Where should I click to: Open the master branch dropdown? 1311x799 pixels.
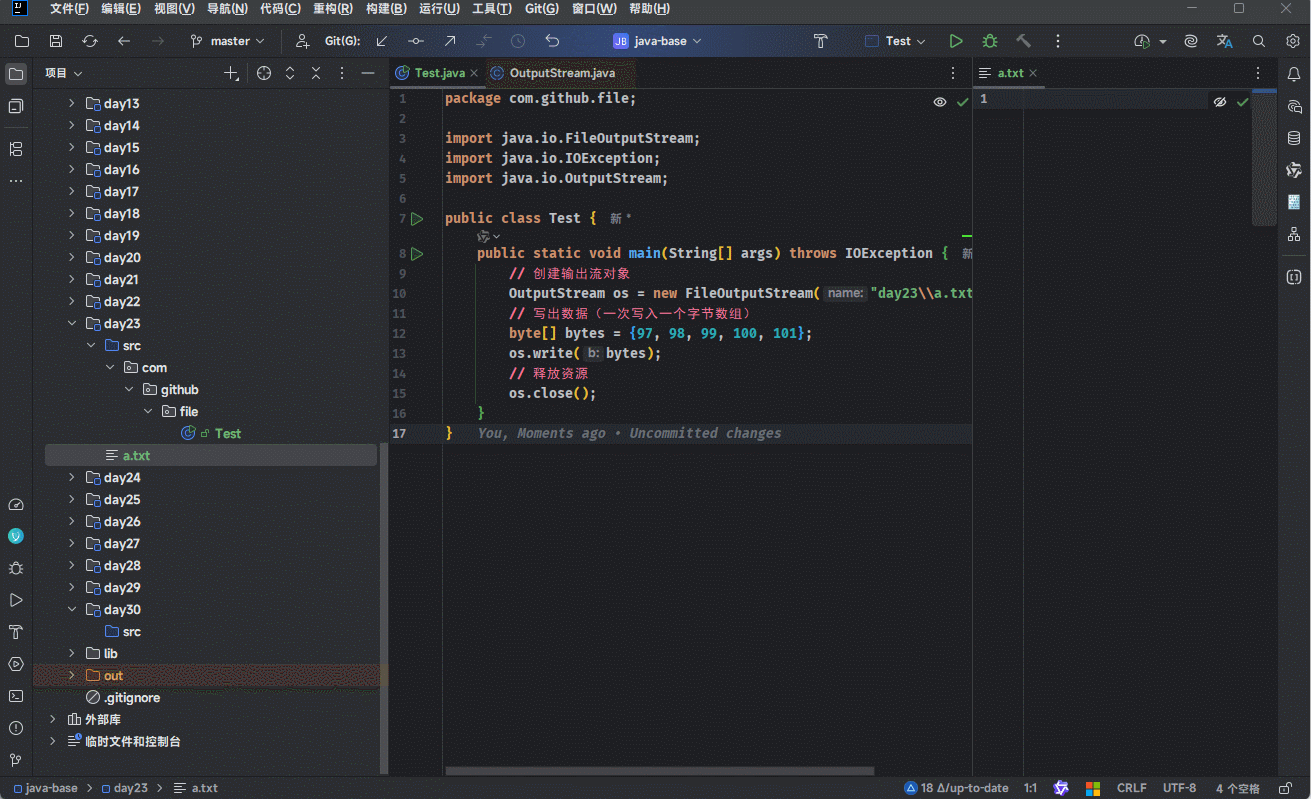[x=228, y=41]
